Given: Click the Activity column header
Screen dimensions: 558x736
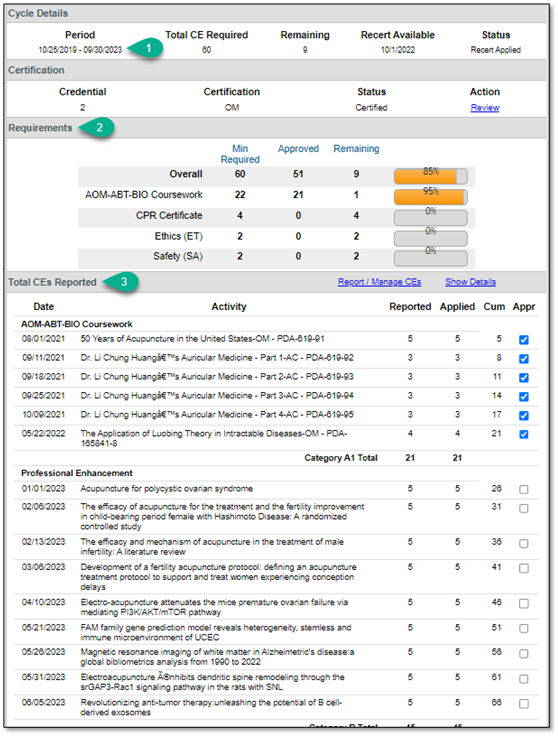Looking at the screenshot, I should point(229,307).
